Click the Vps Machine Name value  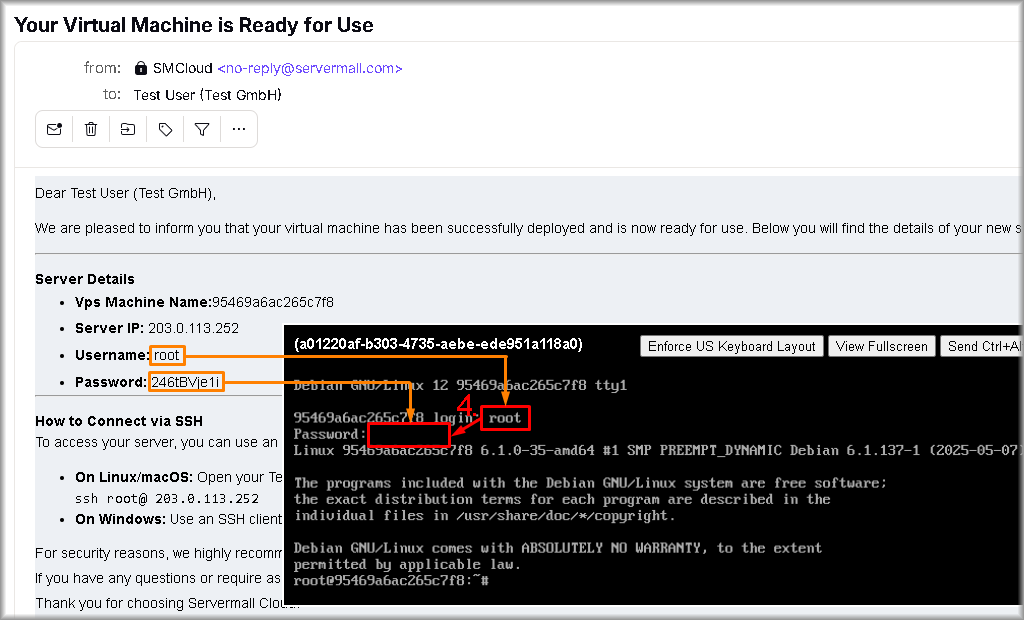pyautogui.click(x=272, y=302)
